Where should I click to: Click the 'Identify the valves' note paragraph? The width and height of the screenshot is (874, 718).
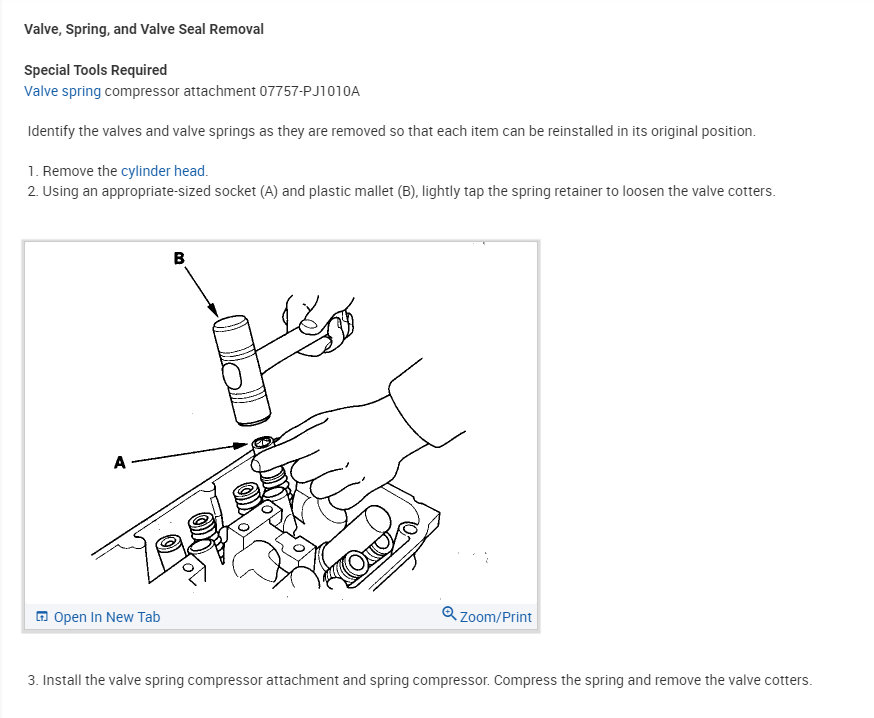[391, 131]
